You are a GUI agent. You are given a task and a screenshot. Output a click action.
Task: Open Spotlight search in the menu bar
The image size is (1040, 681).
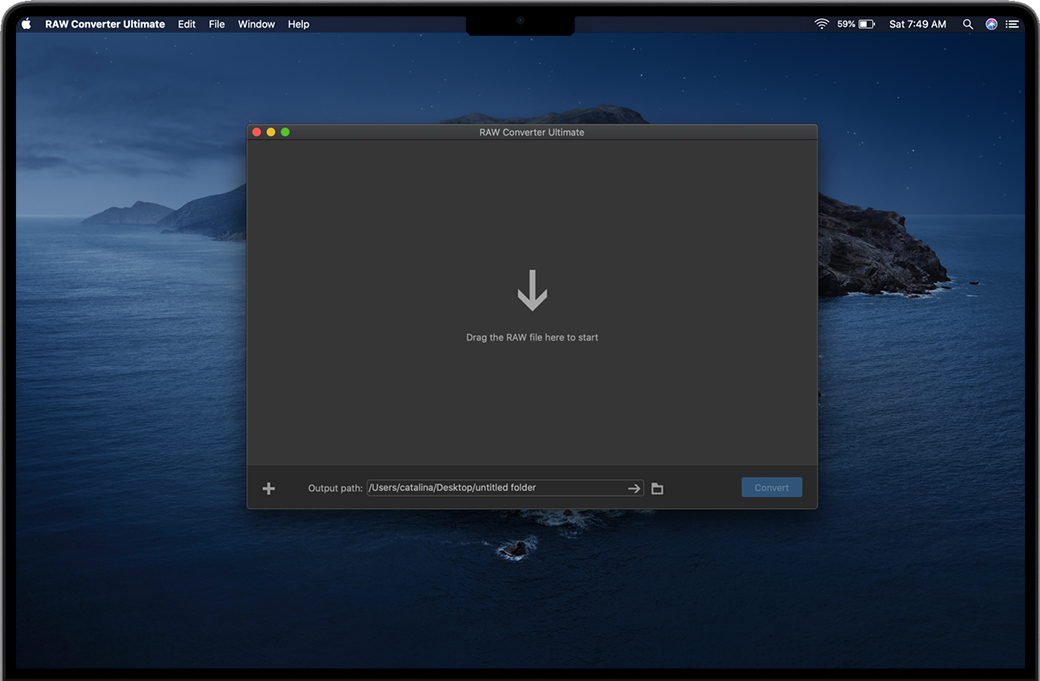(x=967, y=24)
